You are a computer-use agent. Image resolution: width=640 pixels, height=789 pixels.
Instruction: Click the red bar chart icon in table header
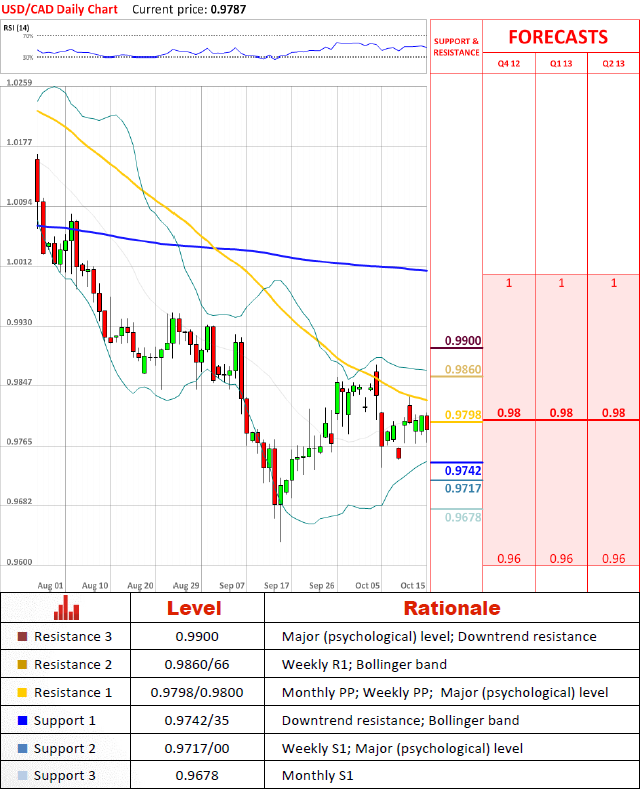pyautogui.click(x=66, y=607)
